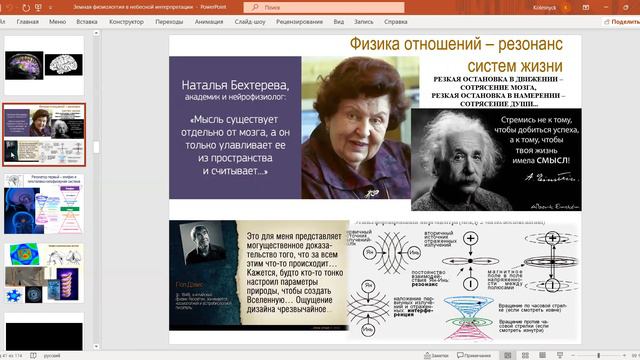The image size is (640, 360).
Task: Select the Пол Дэвис quote image
Action: 259,275
